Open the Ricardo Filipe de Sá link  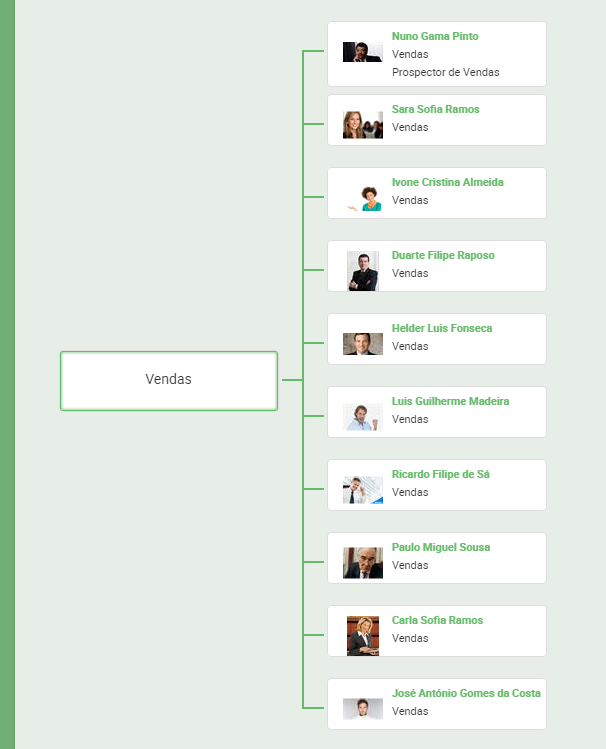440,474
